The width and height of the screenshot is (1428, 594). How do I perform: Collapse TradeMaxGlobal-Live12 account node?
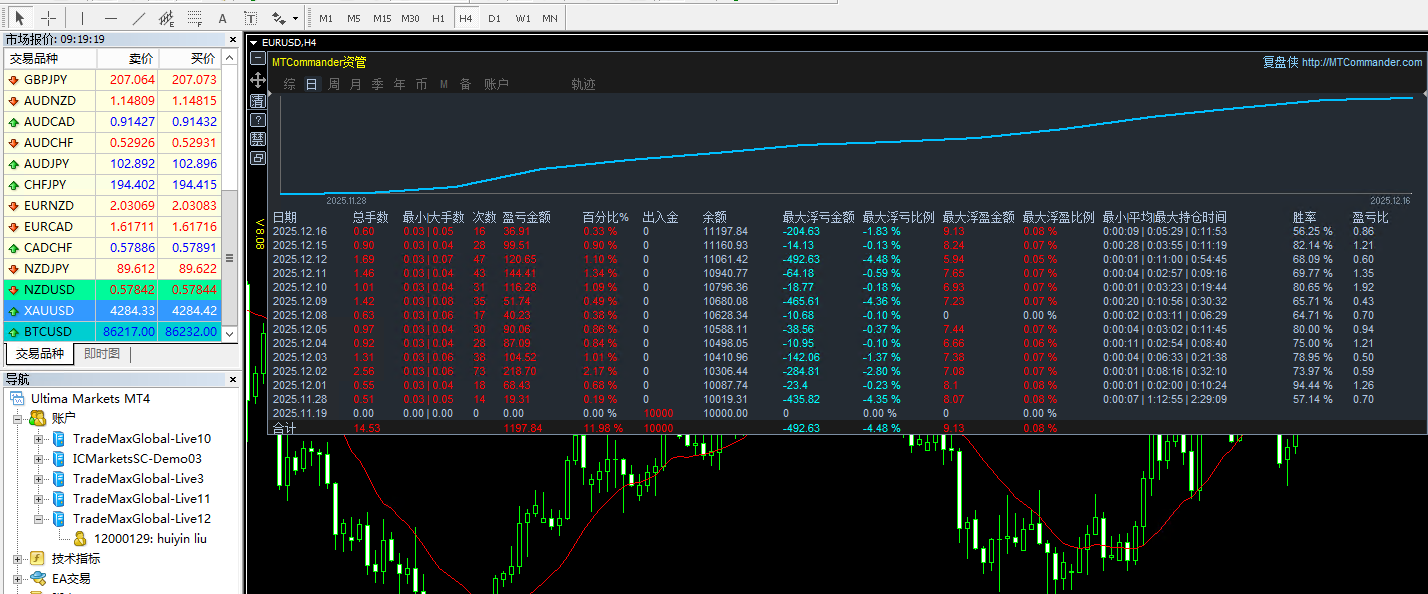39,518
